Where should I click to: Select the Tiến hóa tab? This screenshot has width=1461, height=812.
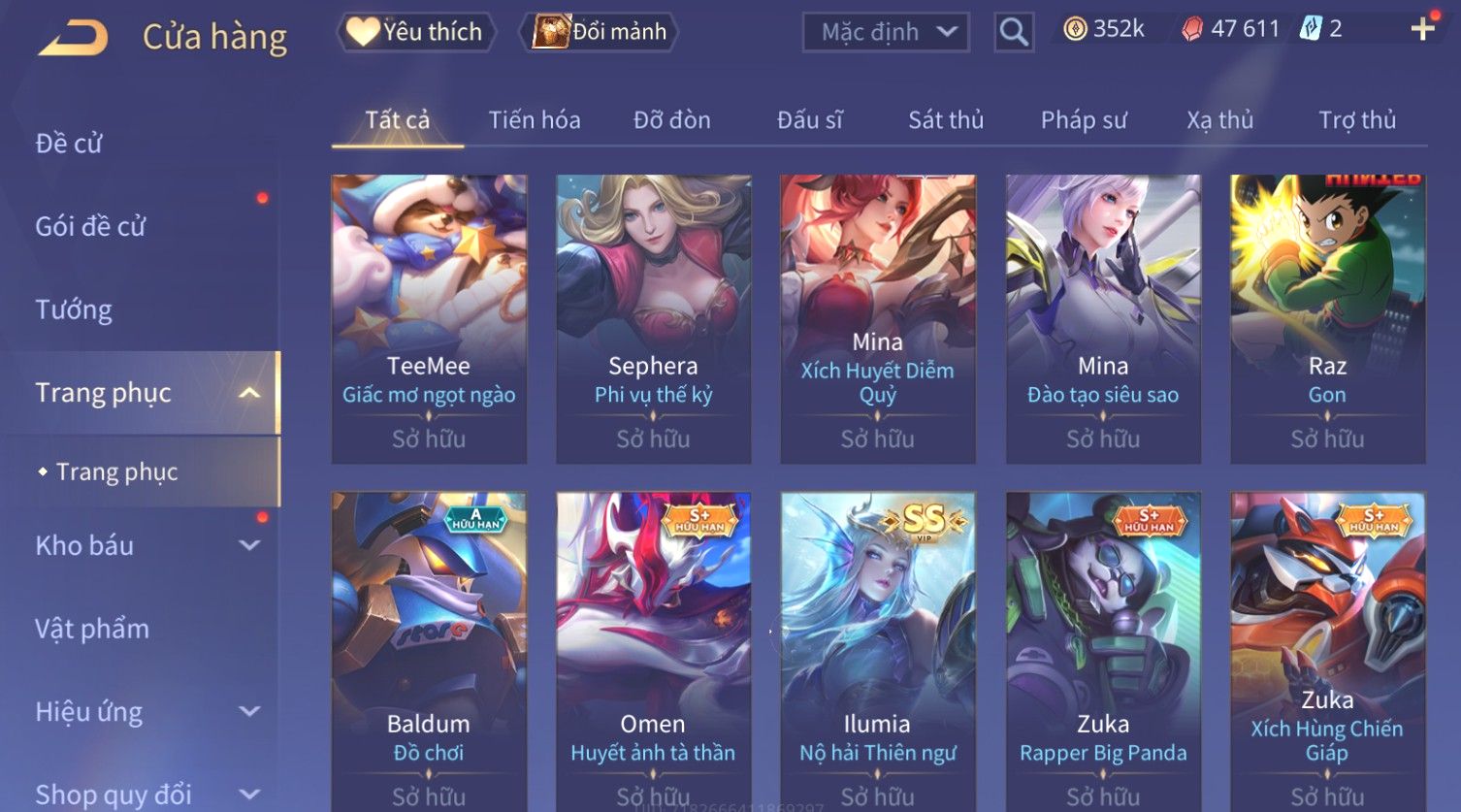point(535,120)
